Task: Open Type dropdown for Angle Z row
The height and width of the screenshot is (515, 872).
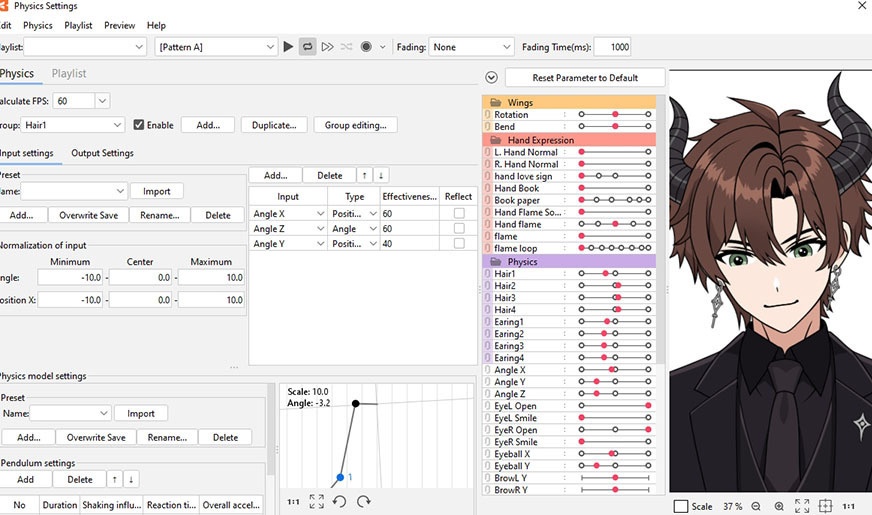Action: coord(354,229)
